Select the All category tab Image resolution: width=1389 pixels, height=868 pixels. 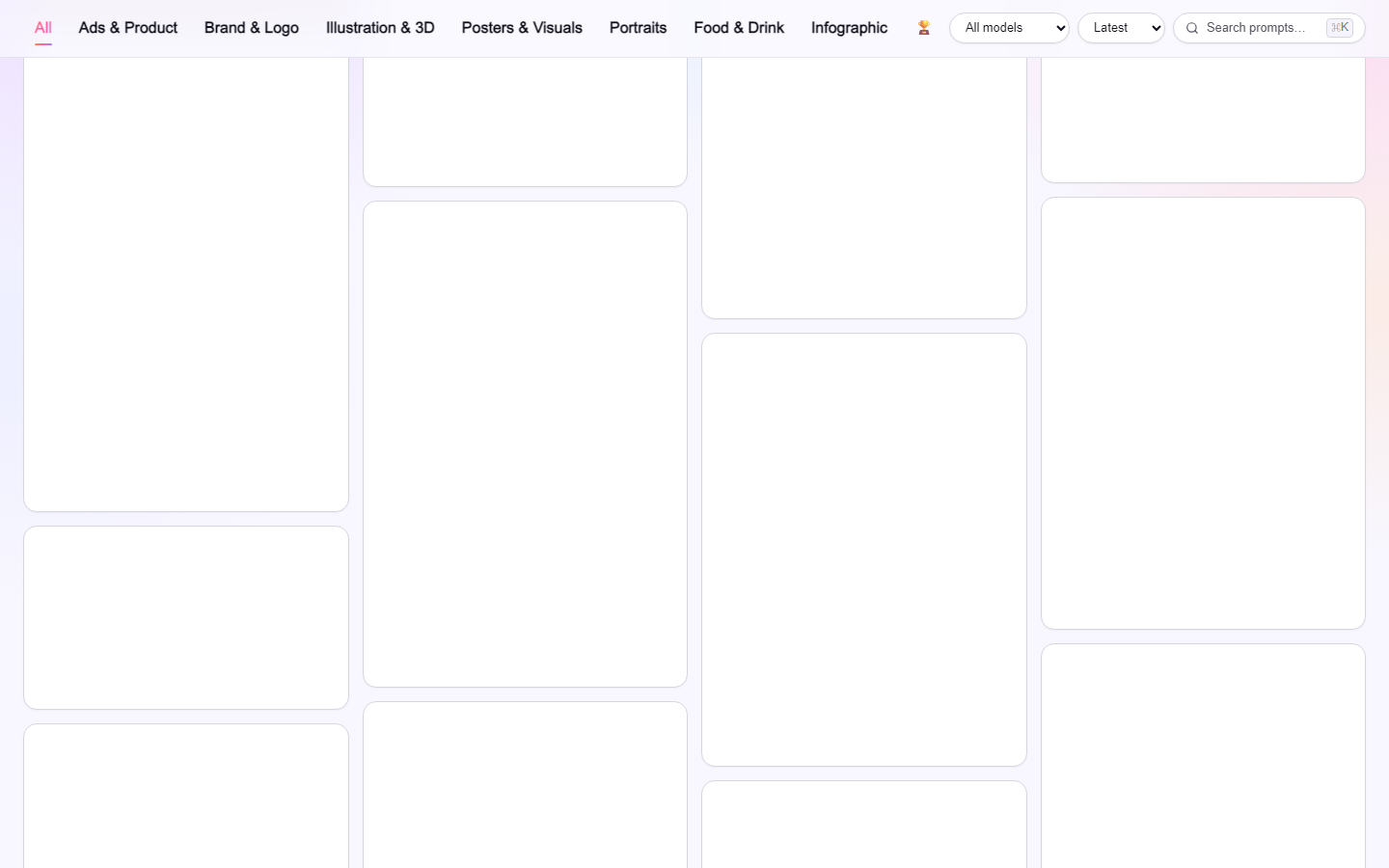(43, 28)
